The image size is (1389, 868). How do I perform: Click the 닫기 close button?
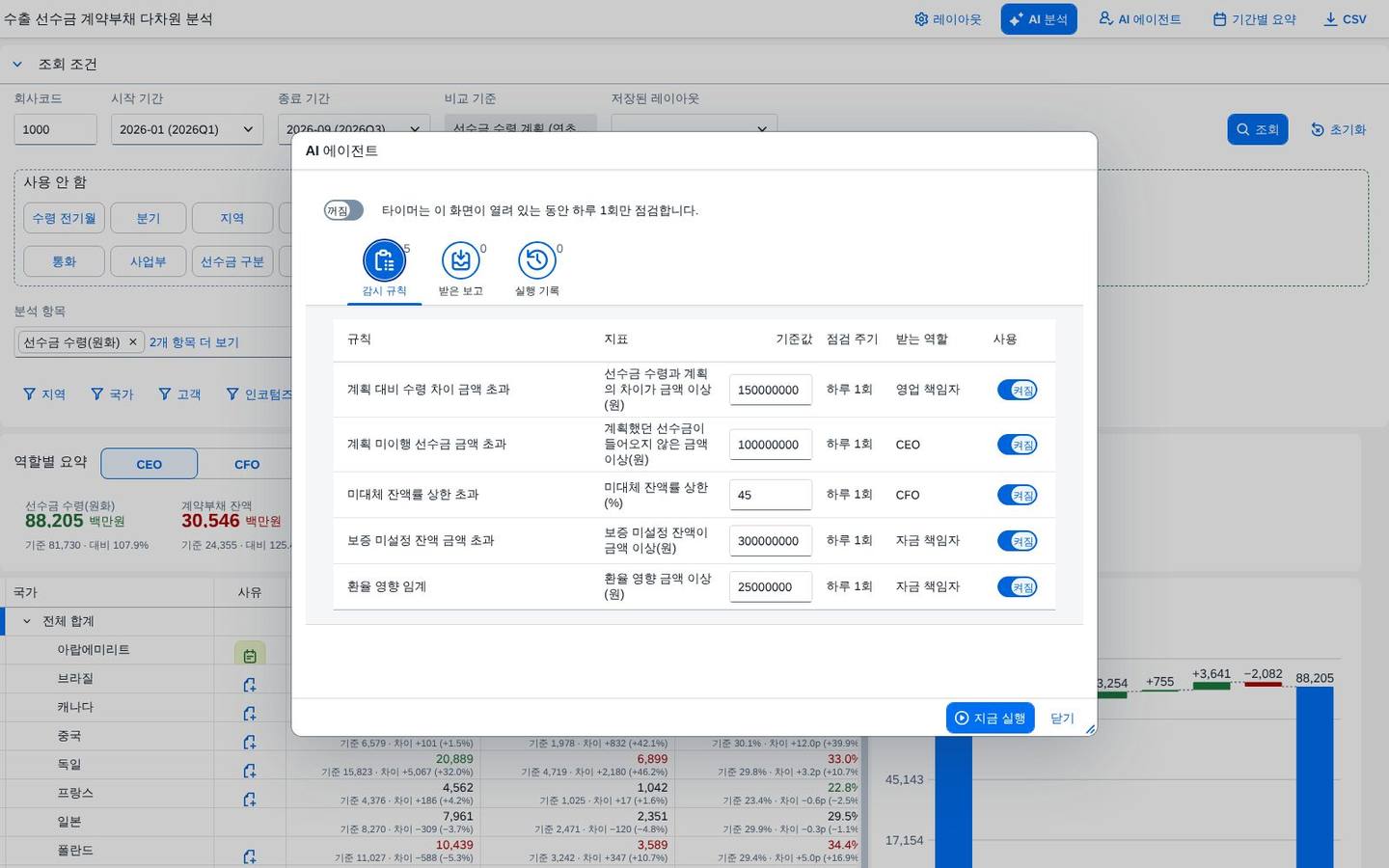click(x=1062, y=718)
